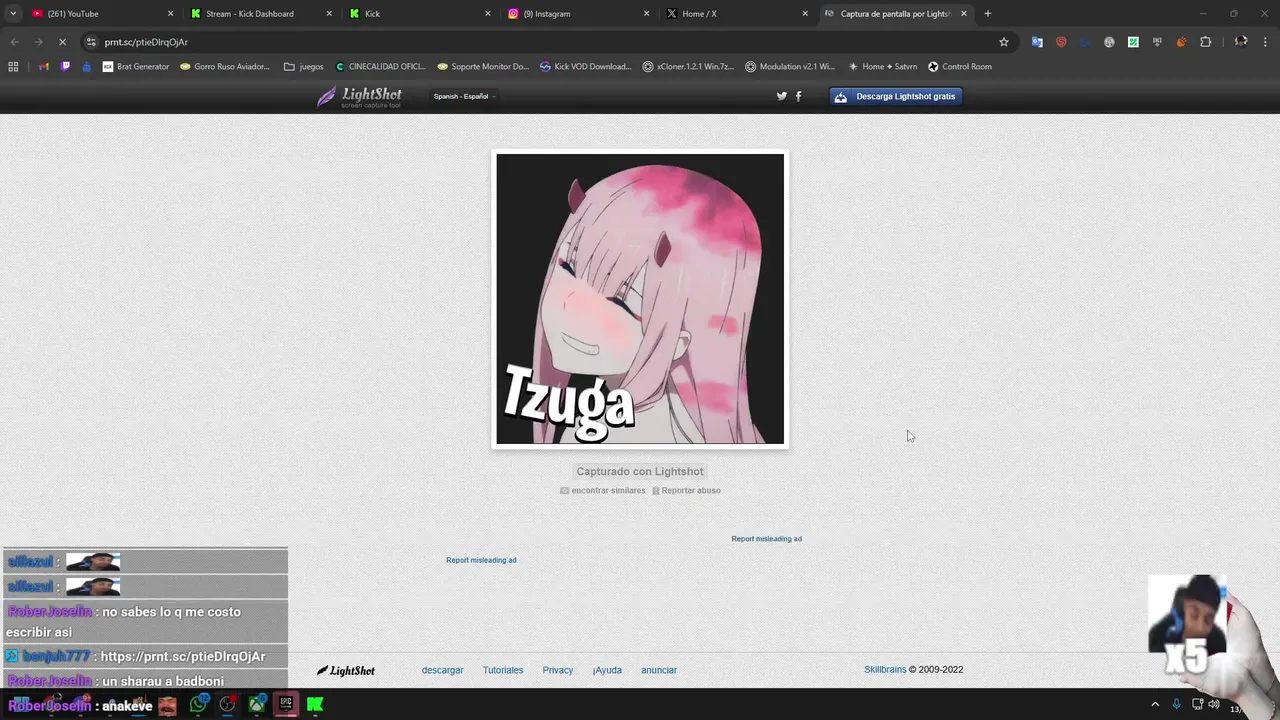Click the Skillbrains footer link

tap(885, 670)
